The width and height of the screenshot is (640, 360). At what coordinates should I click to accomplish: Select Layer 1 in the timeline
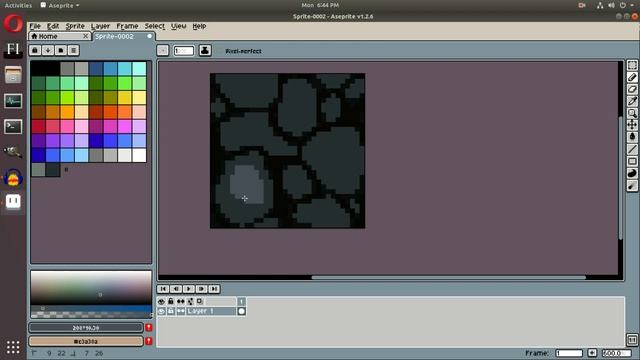(x=211, y=311)
